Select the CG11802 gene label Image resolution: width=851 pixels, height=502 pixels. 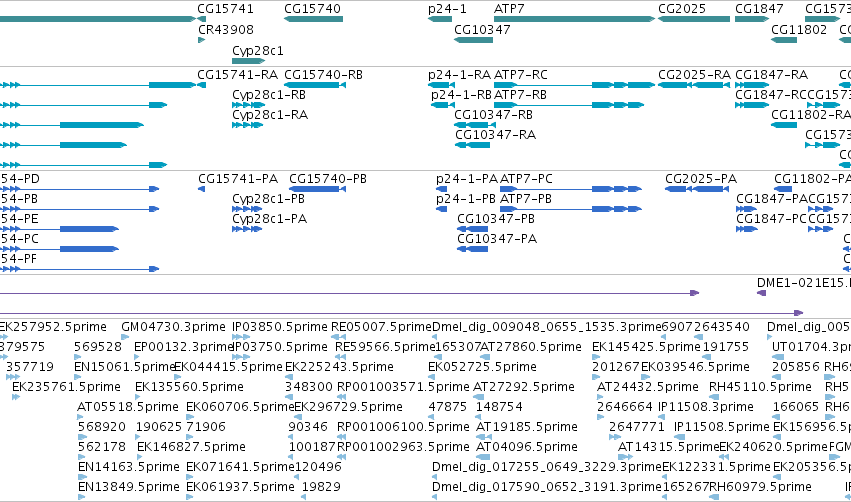tap(799, 29)
